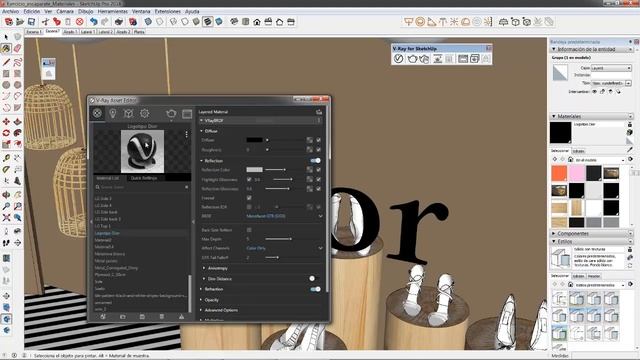
Task: Select Logotipo Dior in material list
Action: (107, 233)
